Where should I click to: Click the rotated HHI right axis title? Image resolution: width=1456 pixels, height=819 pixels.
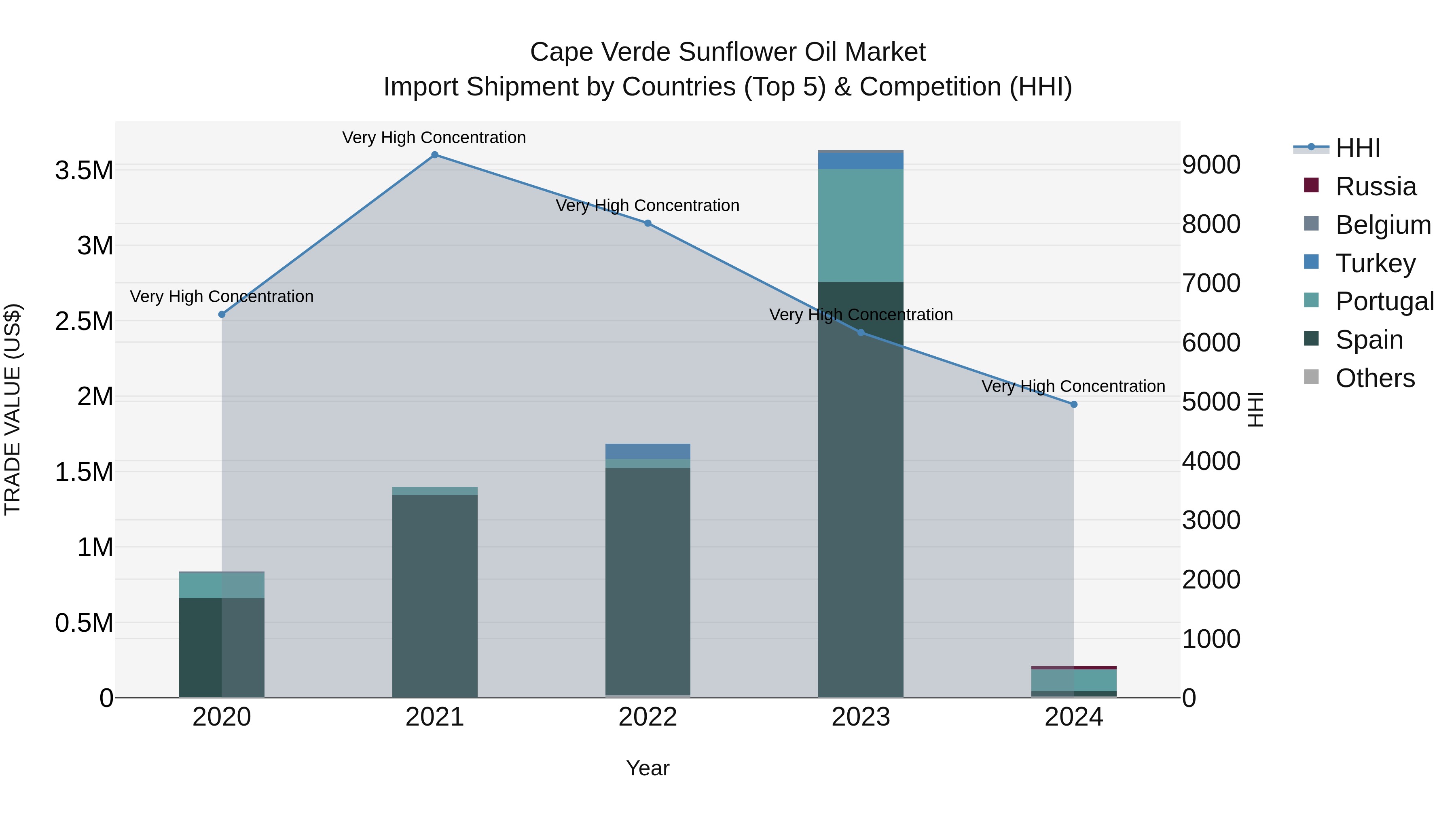click(1255, 409)
